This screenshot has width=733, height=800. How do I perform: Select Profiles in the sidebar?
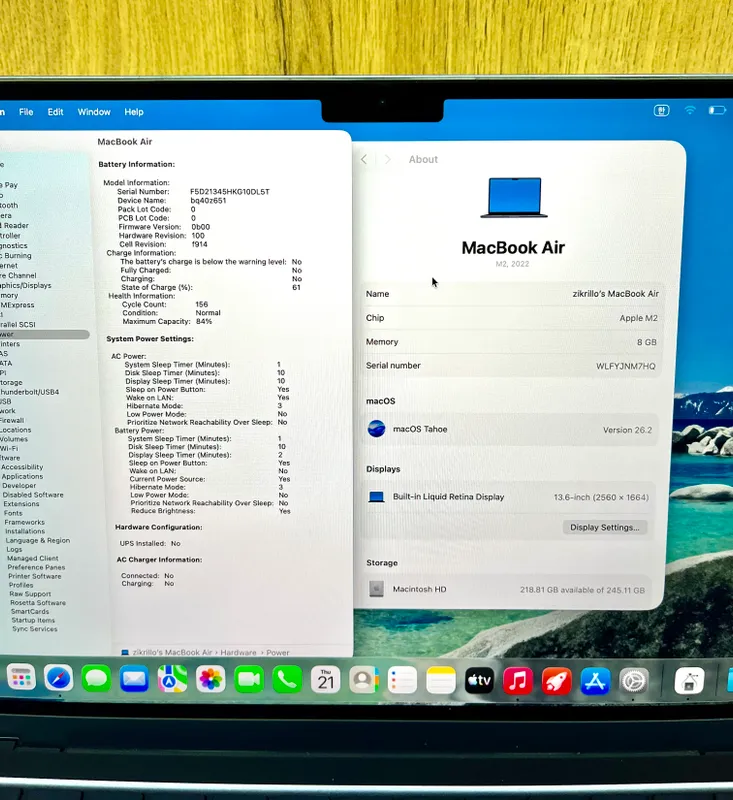click(x=21, y=585)
